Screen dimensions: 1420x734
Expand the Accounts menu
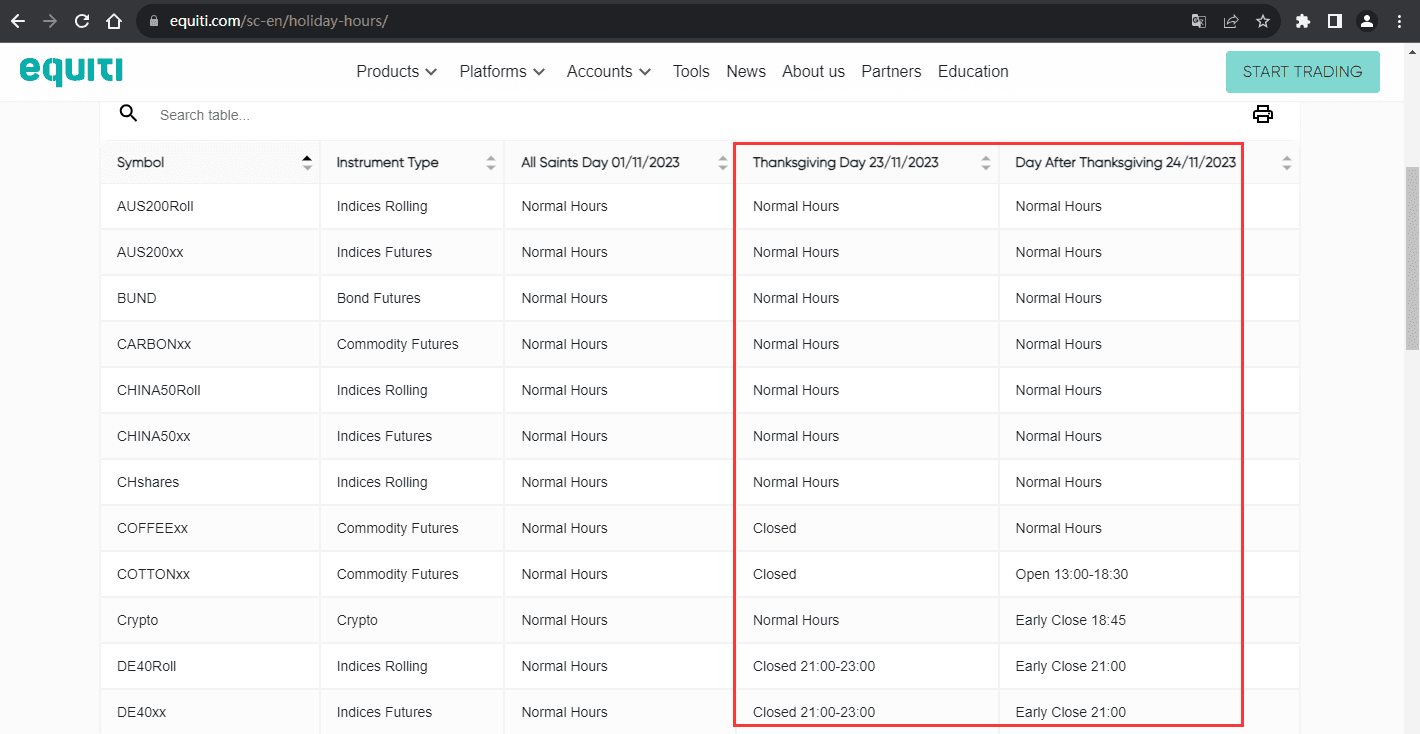pos(609,71)
